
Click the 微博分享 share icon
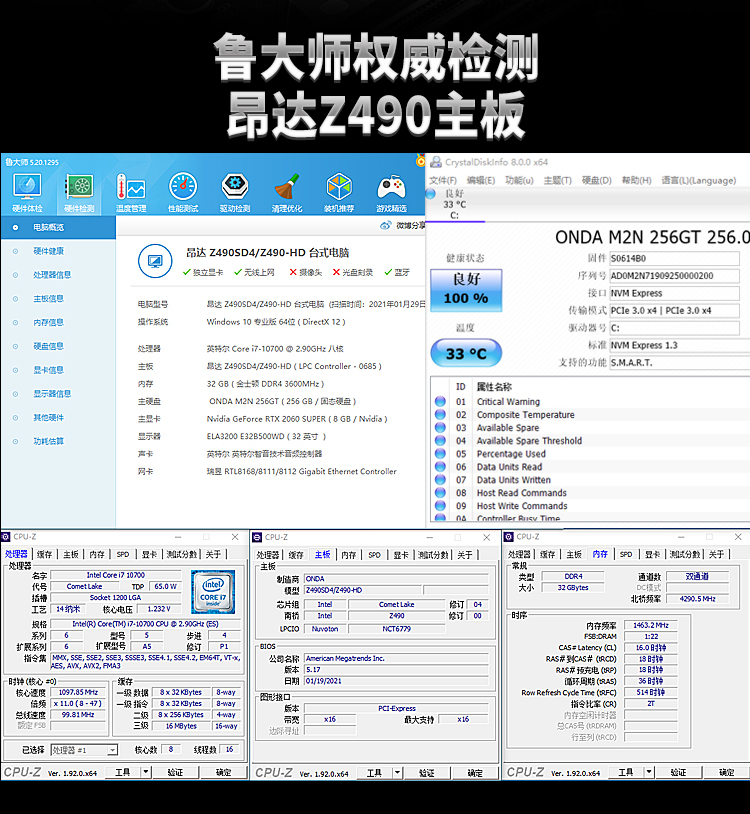(x=386, y=225)
